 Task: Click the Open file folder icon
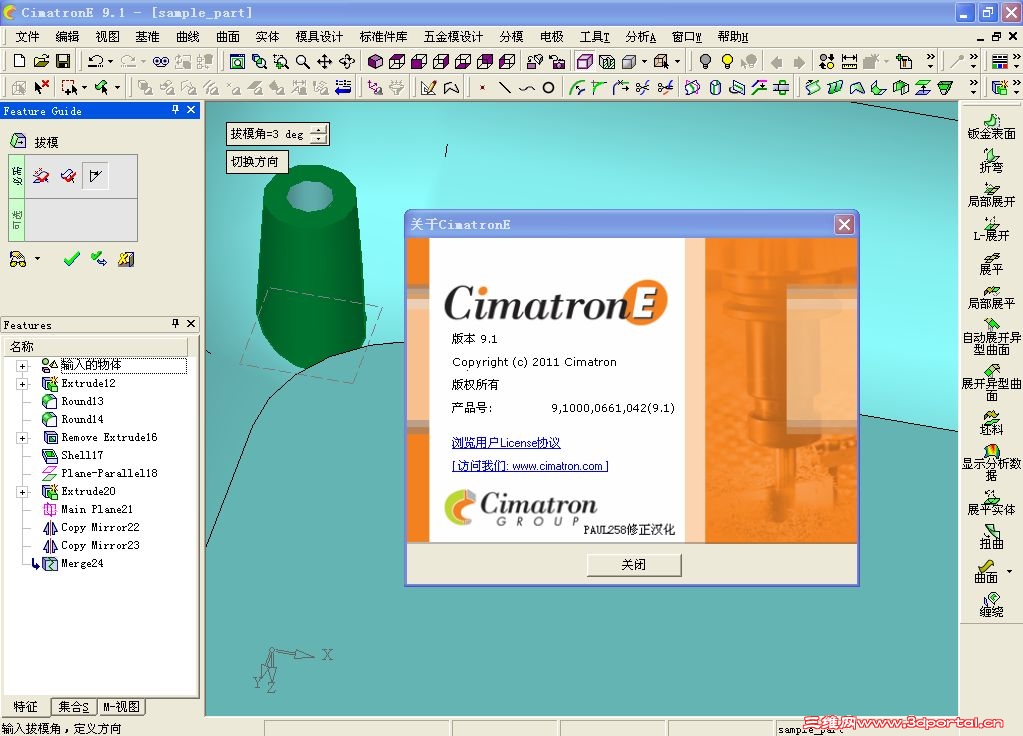41,61
